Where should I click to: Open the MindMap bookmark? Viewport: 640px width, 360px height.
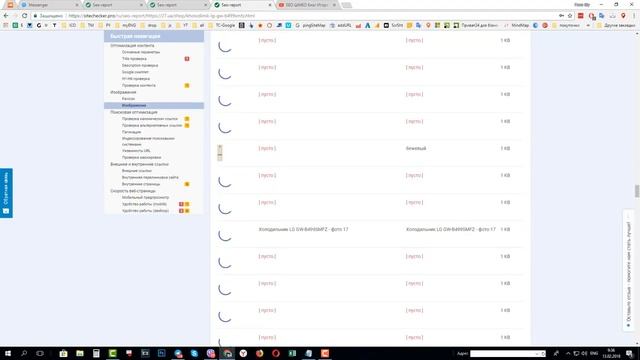516,25
